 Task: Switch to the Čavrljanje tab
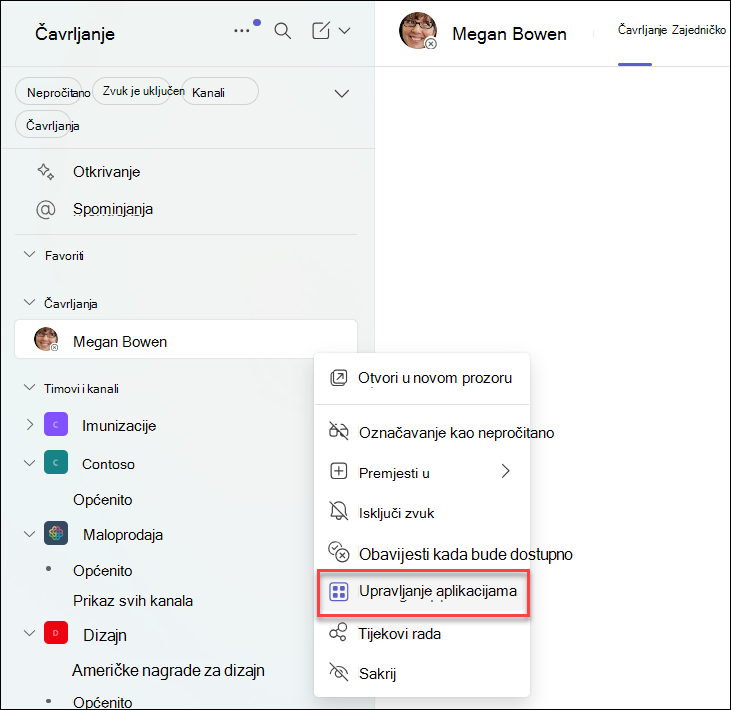pos(642,30)
